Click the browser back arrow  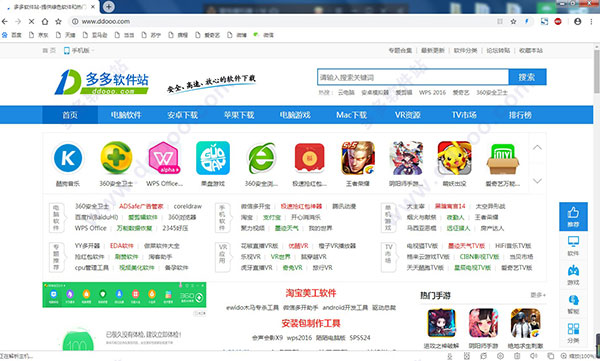pyautogui.click(x=5, y=21)
